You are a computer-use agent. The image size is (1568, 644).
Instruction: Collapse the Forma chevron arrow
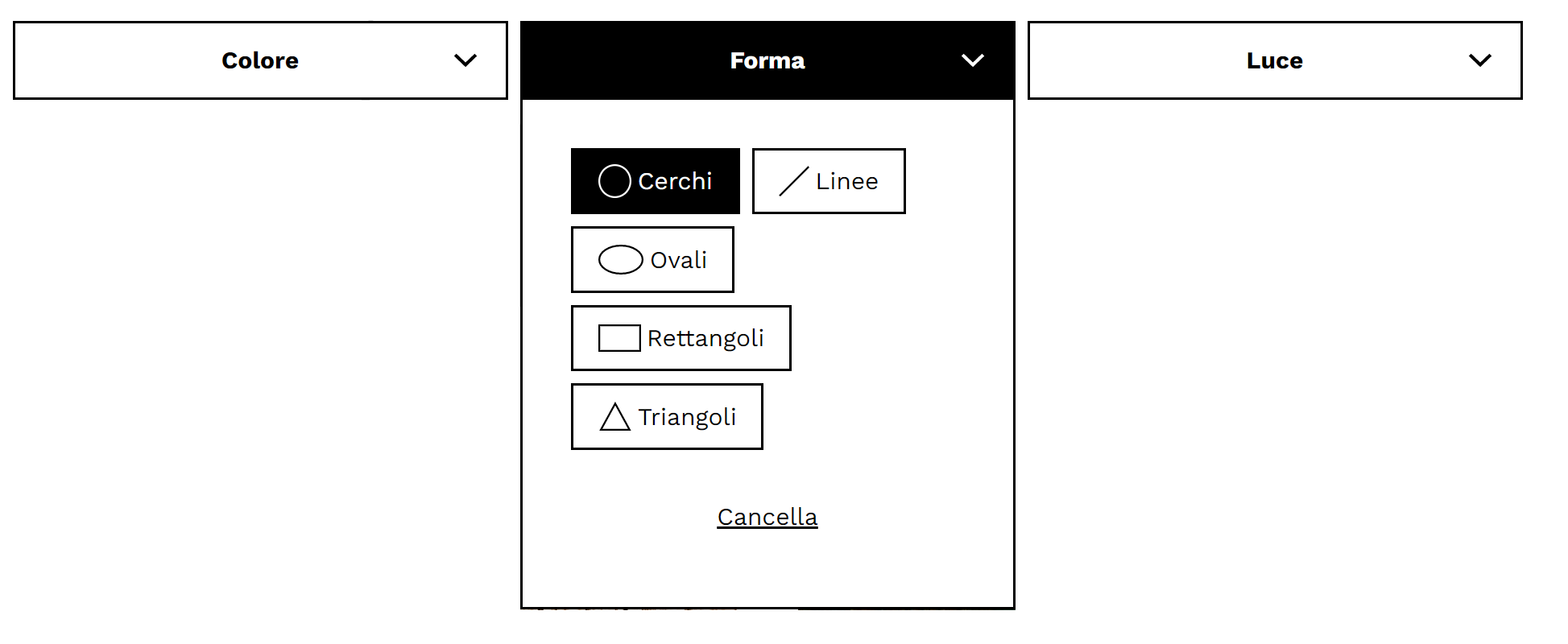973,60
